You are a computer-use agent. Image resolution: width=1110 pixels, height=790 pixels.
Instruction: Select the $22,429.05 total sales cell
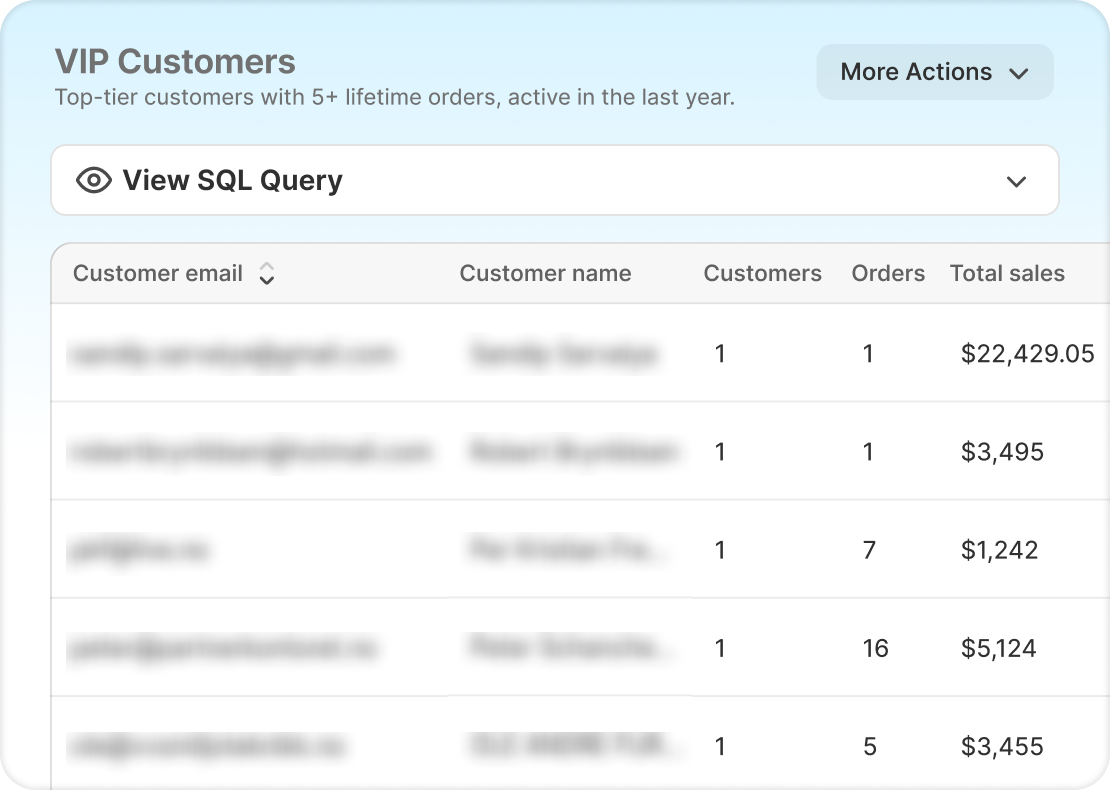click(1027, 354)
